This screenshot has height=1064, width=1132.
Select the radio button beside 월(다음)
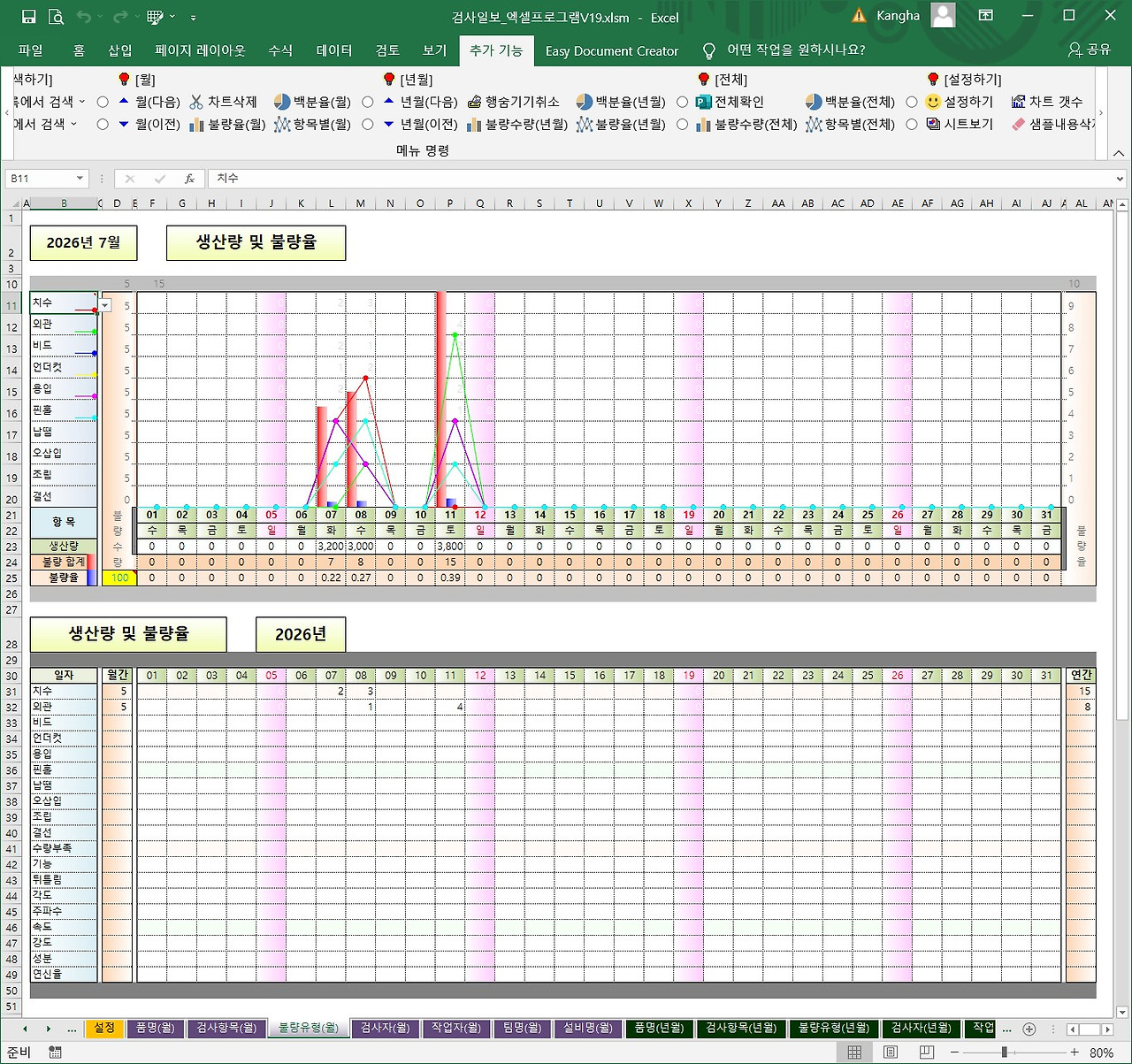pos(103,103)
